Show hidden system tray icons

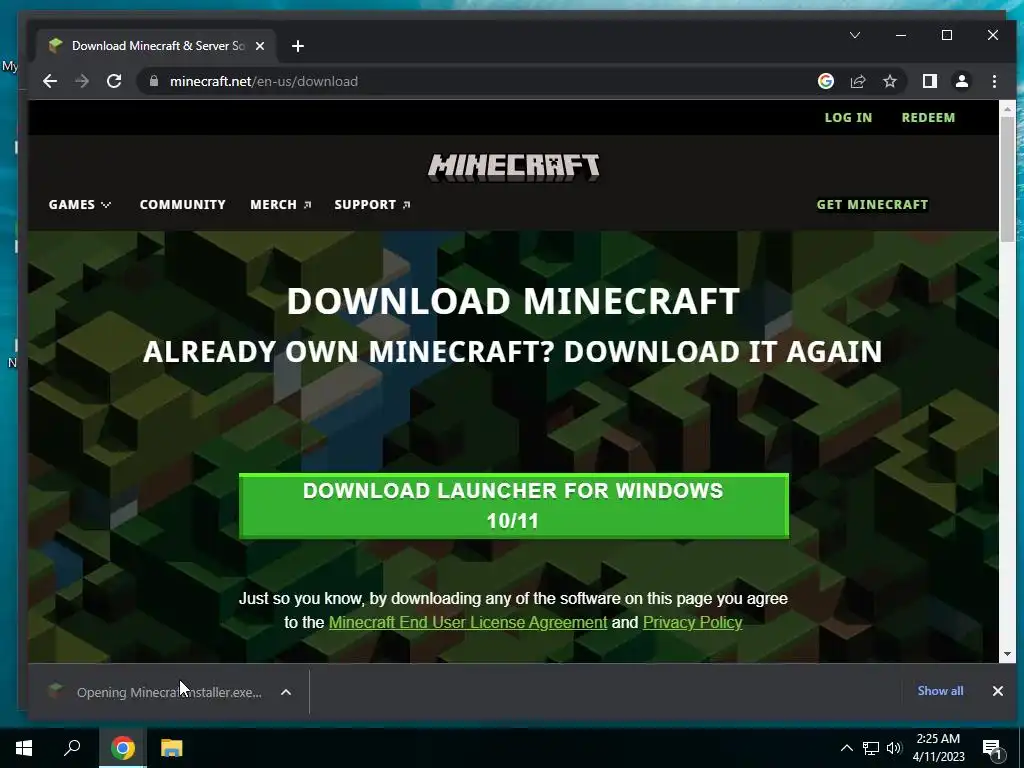pyautogui.click(x=846, y=748)
